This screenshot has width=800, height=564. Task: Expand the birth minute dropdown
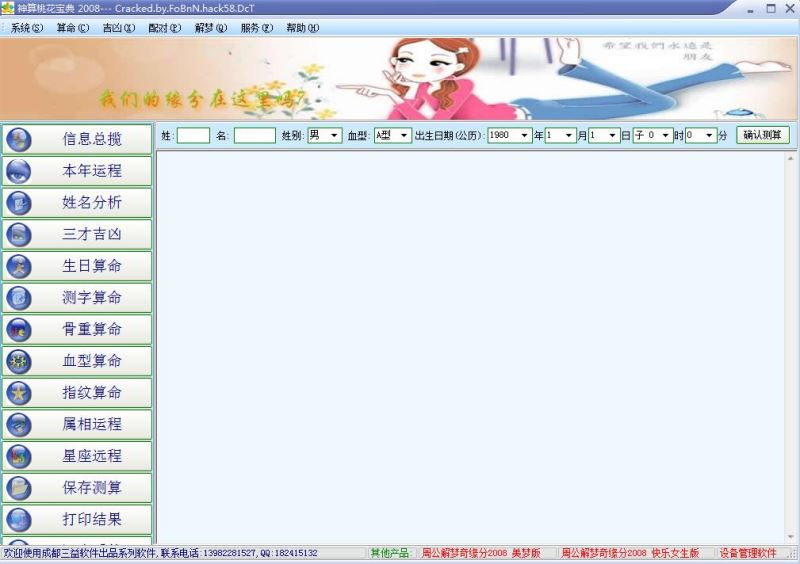point(709,135)
